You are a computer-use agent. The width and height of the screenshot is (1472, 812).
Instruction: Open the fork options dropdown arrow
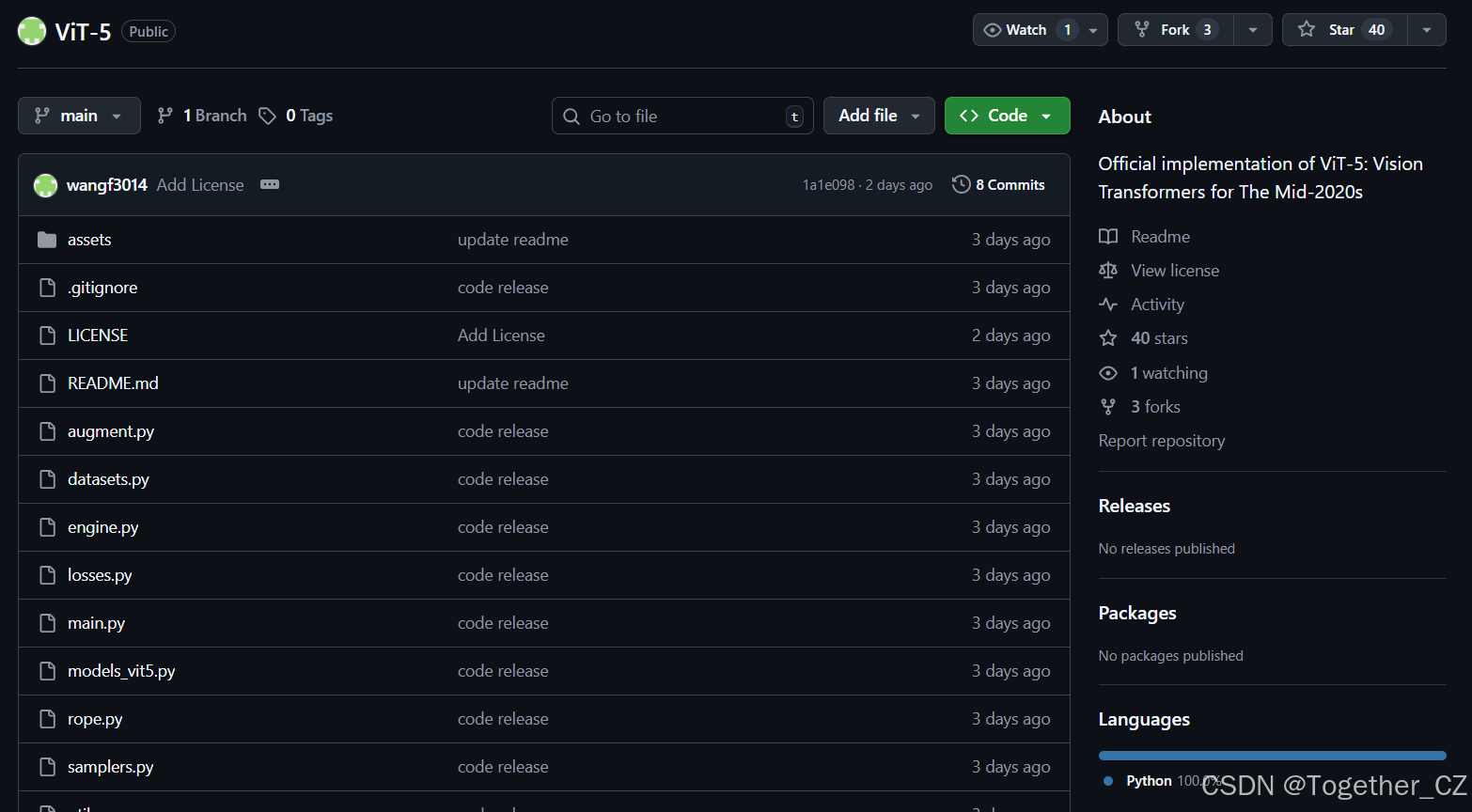(x=1252, y=30)
